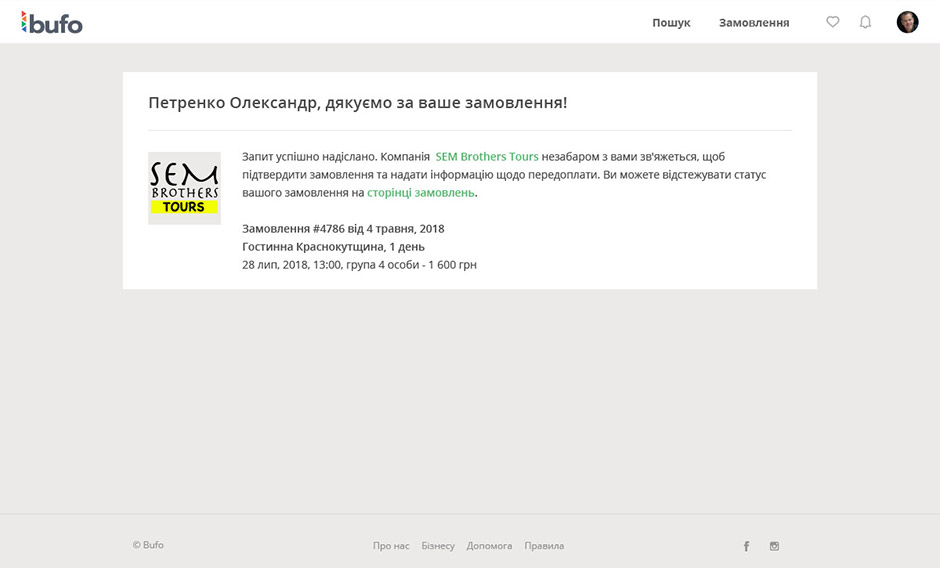Open Бізнесу footer link

click(x=438, y=546)
